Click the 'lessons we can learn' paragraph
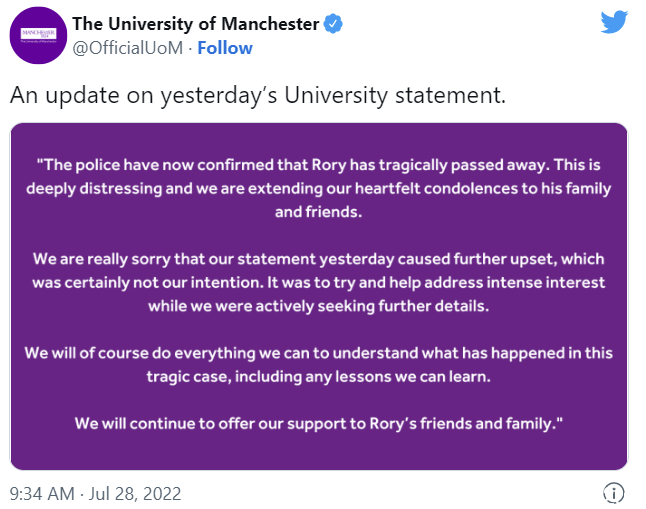The image size is (646, 509). (x=319, y=365)
